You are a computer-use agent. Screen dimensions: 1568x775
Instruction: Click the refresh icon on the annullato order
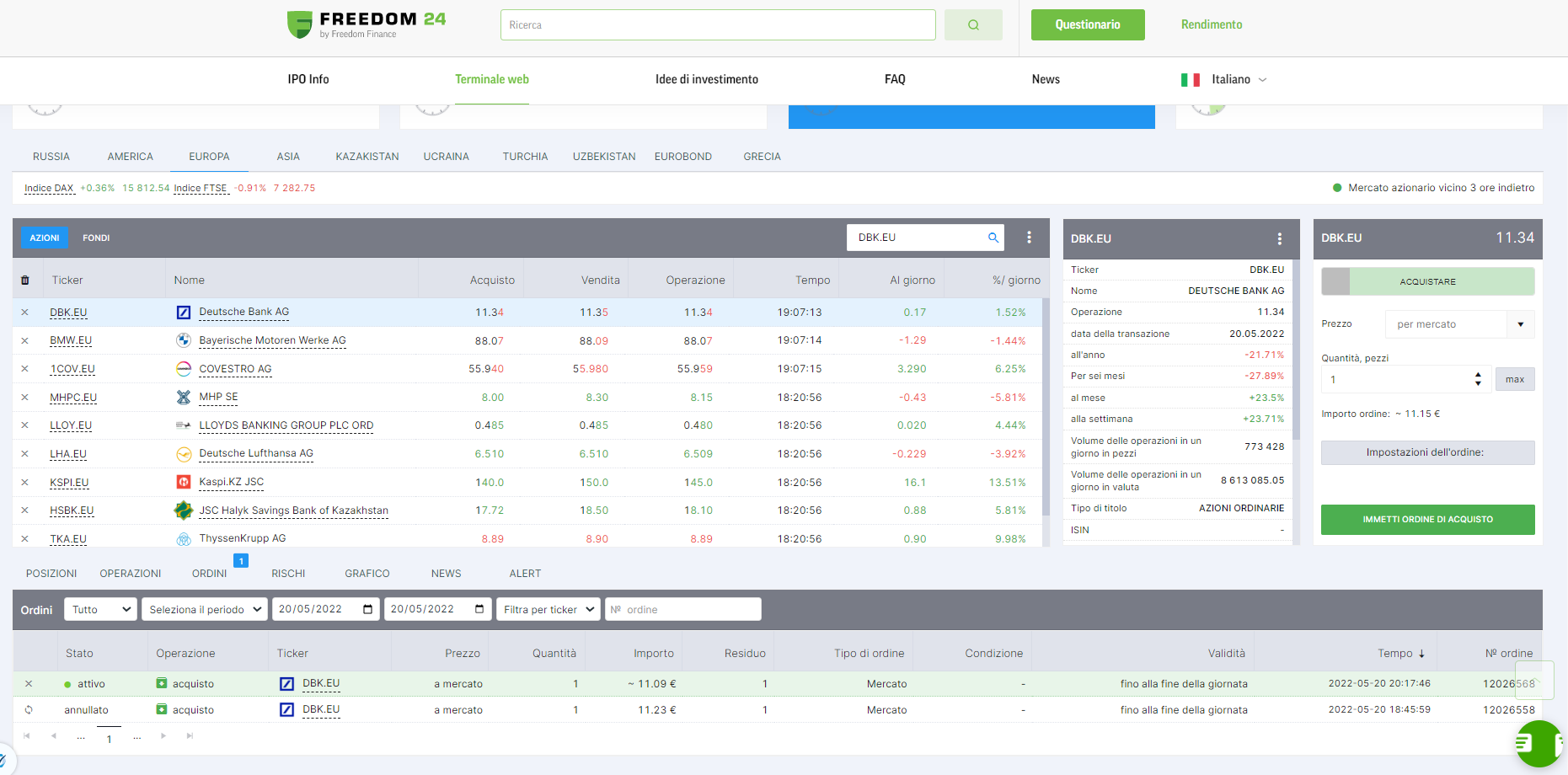pos(29,710)
